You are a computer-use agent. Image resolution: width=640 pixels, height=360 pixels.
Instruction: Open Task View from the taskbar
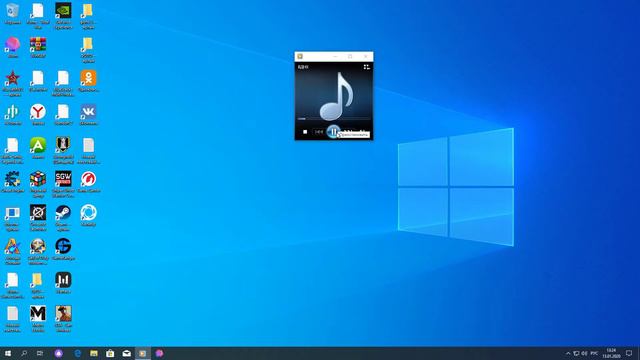pos(40,353)
